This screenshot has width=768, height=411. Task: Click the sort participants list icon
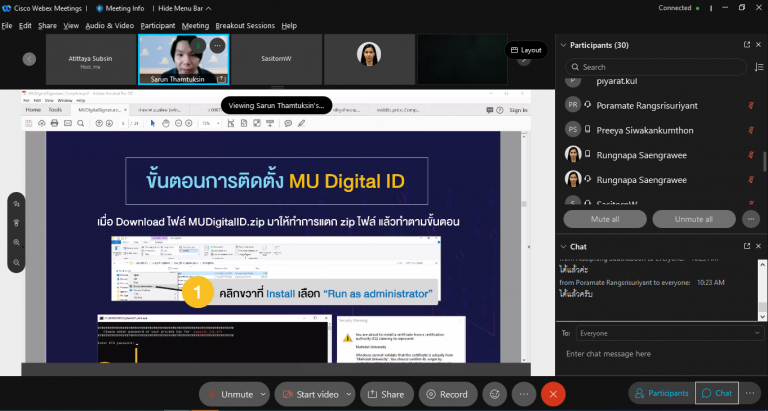tap(759, 67)
